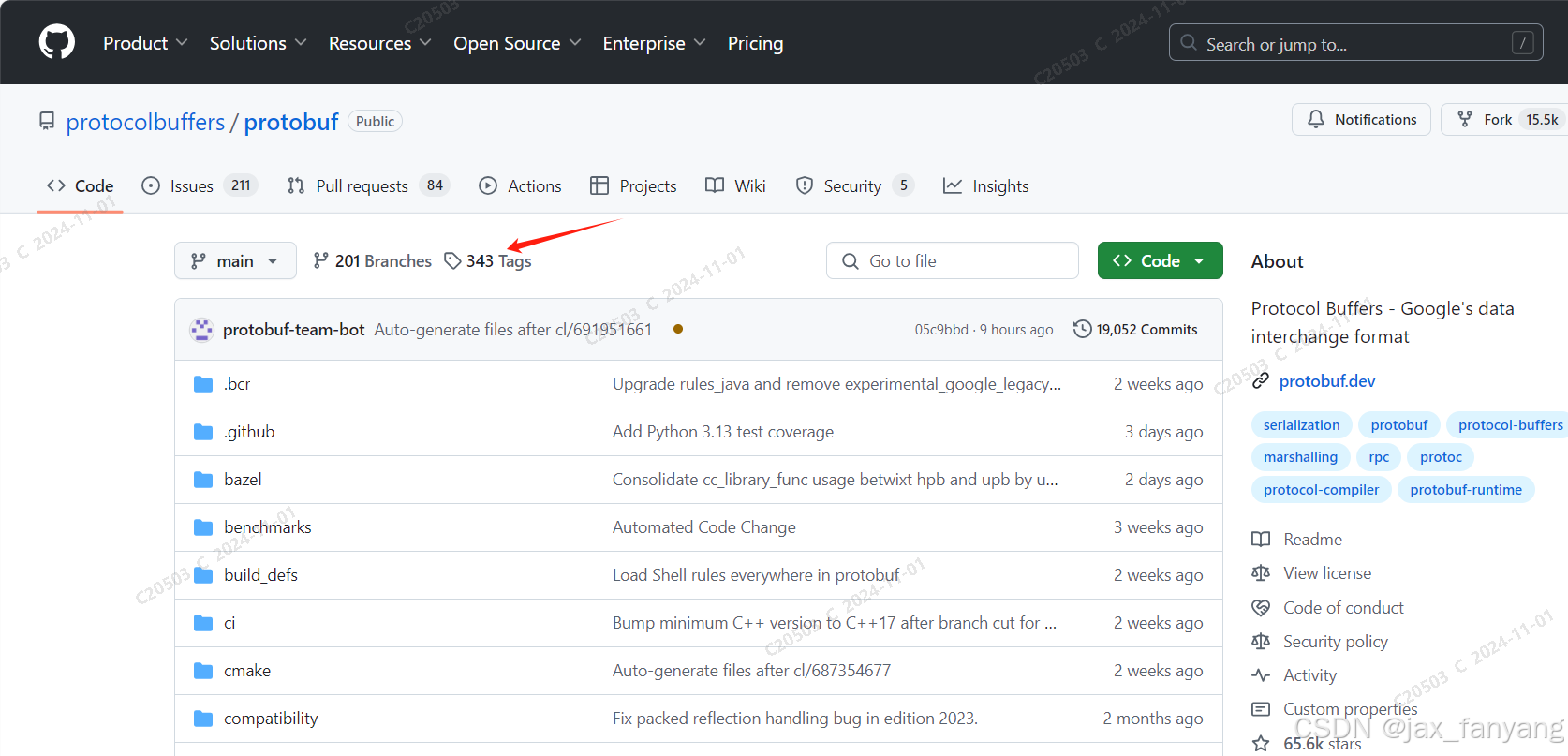
Task: Click the .bcr folder icon
Action: pyautogui.click(x=203, y=384)
